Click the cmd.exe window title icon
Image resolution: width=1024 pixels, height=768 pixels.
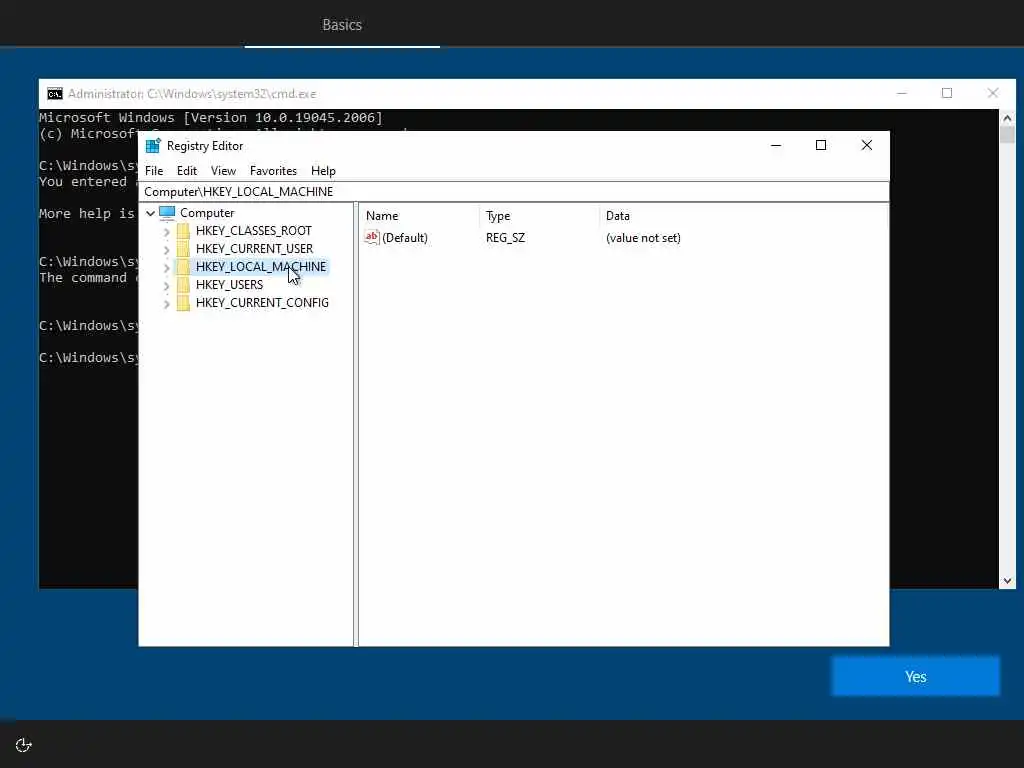55,94
